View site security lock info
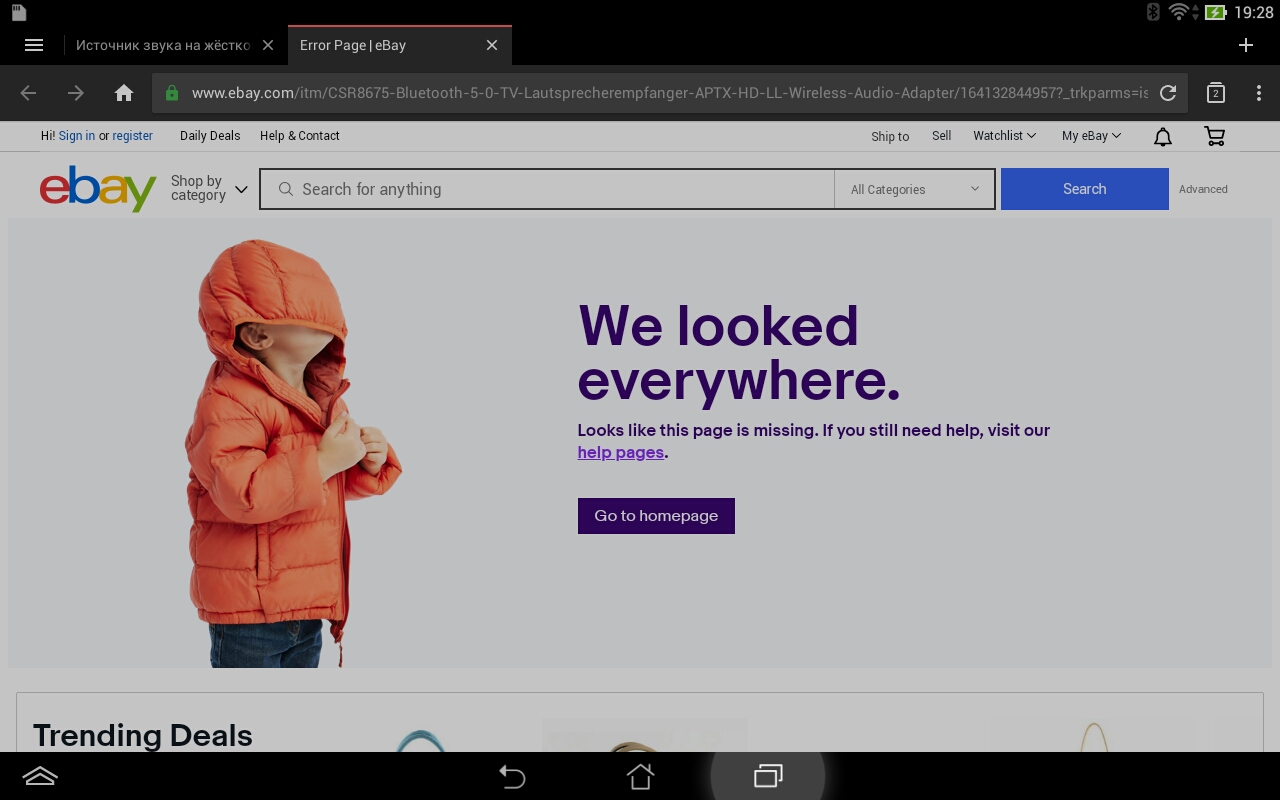The height and width of the screenshot is (800, 1280). pyautogui.click(x=172, y=93)
